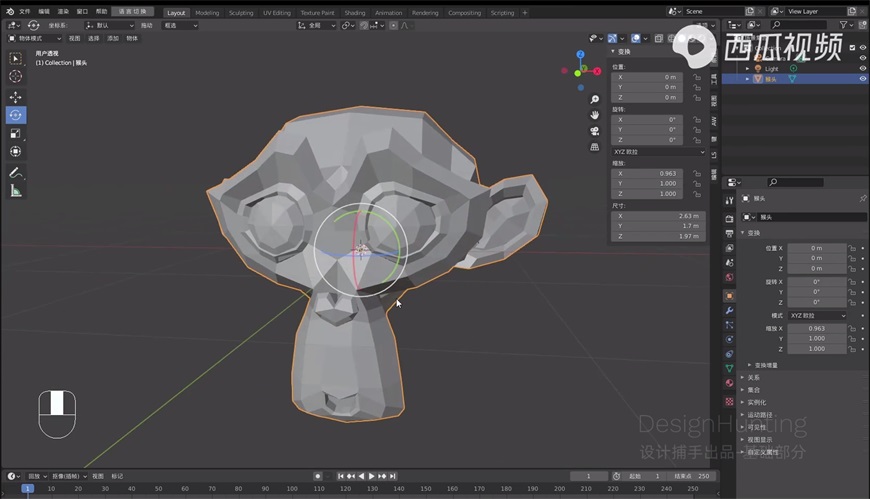The width and height of the screenshot is (870, 499).
Task: Open the Scene properties tab
Action: (x=729, y=262)
